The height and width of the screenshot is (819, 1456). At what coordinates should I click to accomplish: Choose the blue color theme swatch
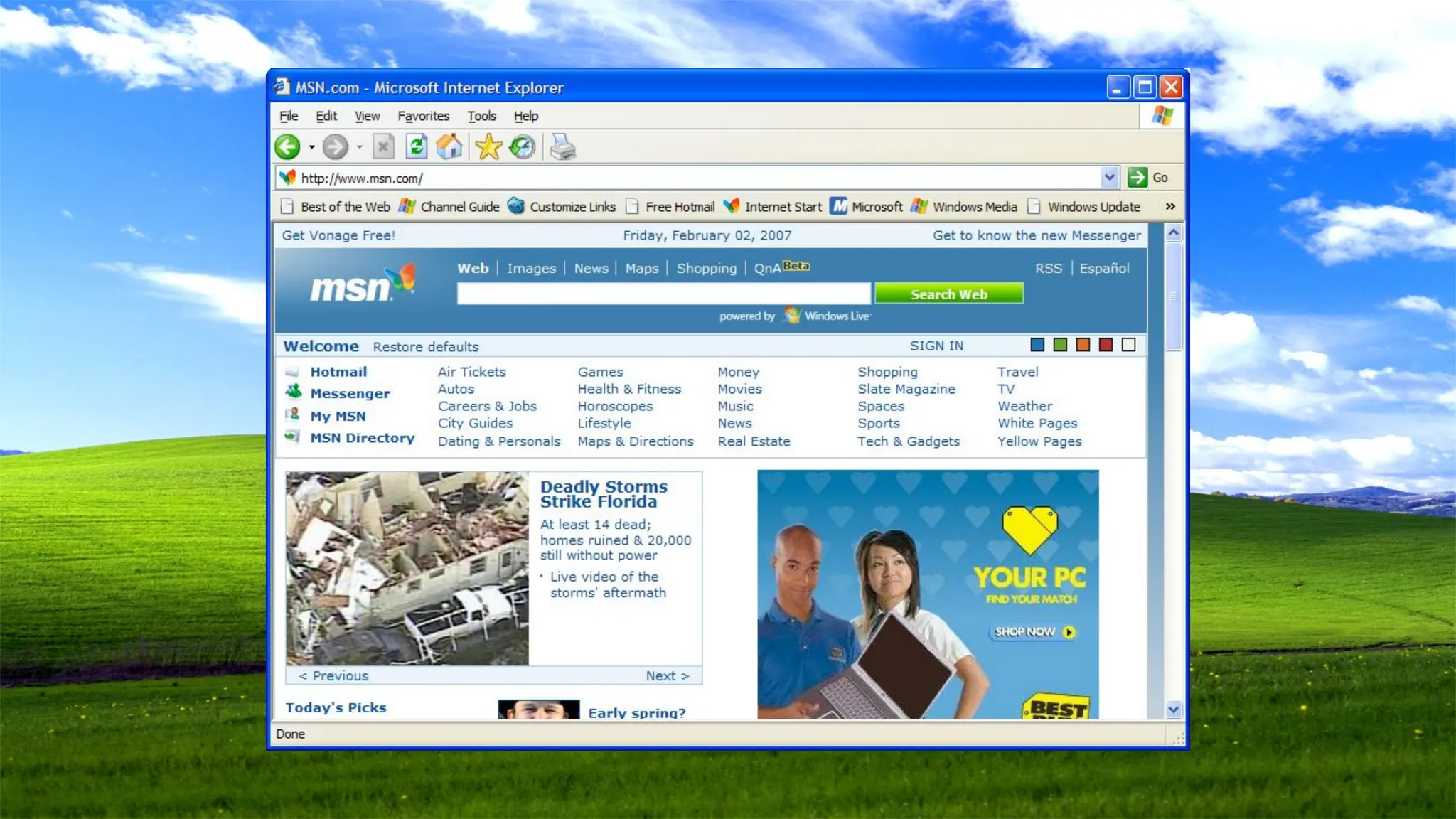click(1037, 345)
